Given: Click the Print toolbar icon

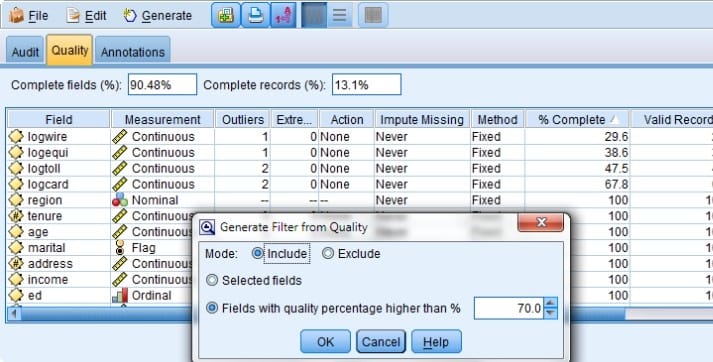Looking at the screenshot, I should 255,15.
